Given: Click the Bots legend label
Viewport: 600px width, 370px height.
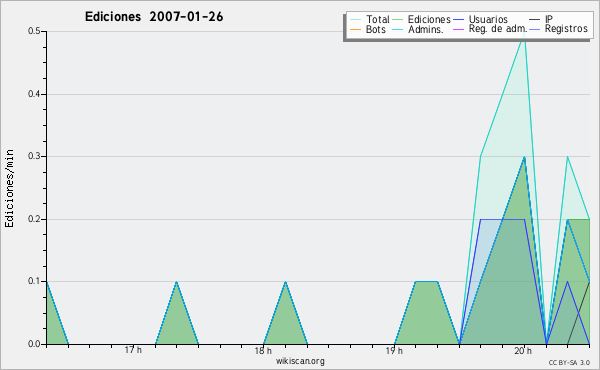Looking at the screenshot, I should [x=376, y=29].
